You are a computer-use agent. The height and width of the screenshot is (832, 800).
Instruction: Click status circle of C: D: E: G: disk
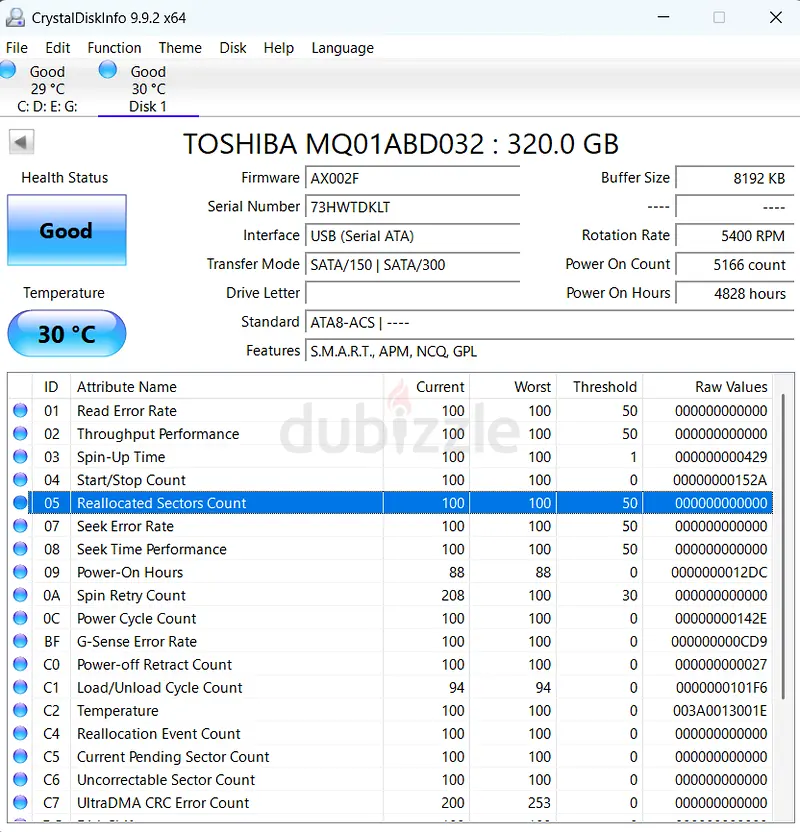(x=7, y=71)
